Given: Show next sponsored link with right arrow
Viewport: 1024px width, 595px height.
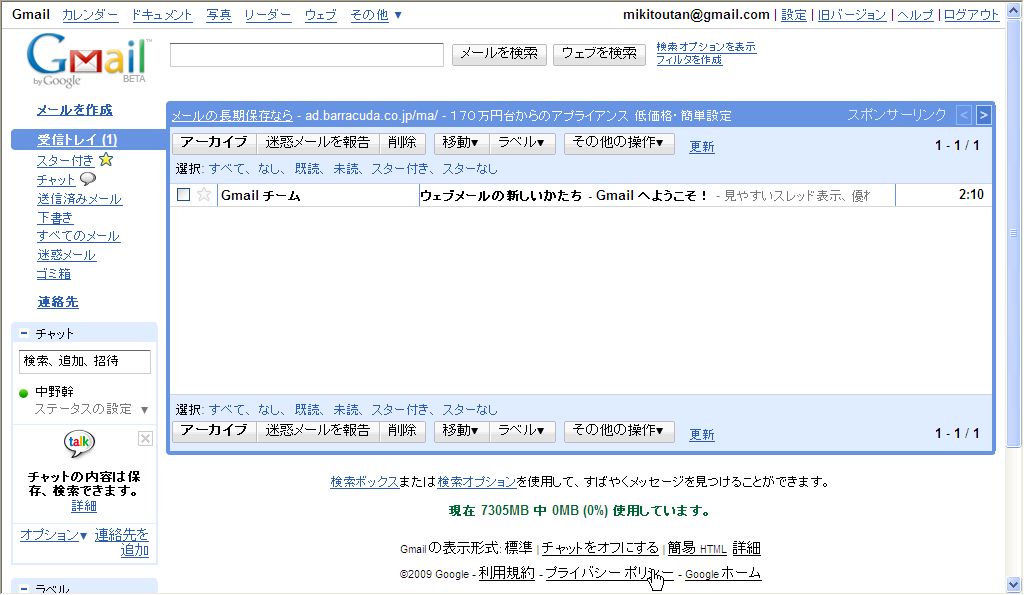Looking at the screenshot, I should (983, 115).
